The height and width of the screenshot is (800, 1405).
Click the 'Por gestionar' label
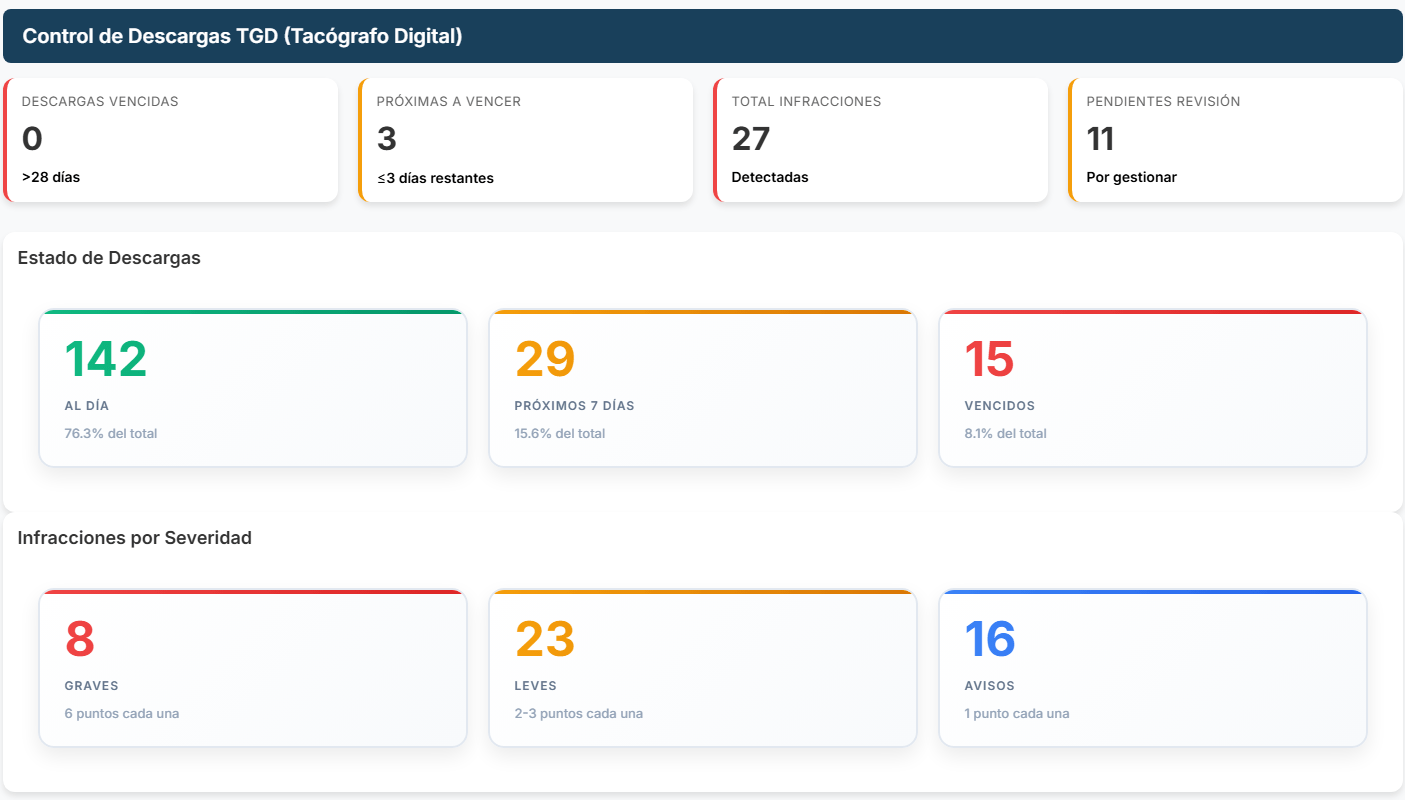[x=1131, y=177]
